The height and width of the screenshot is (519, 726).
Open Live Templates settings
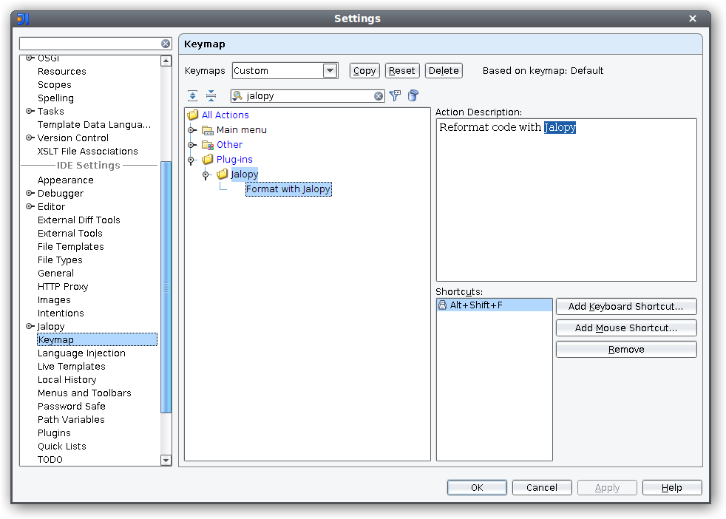71,367
